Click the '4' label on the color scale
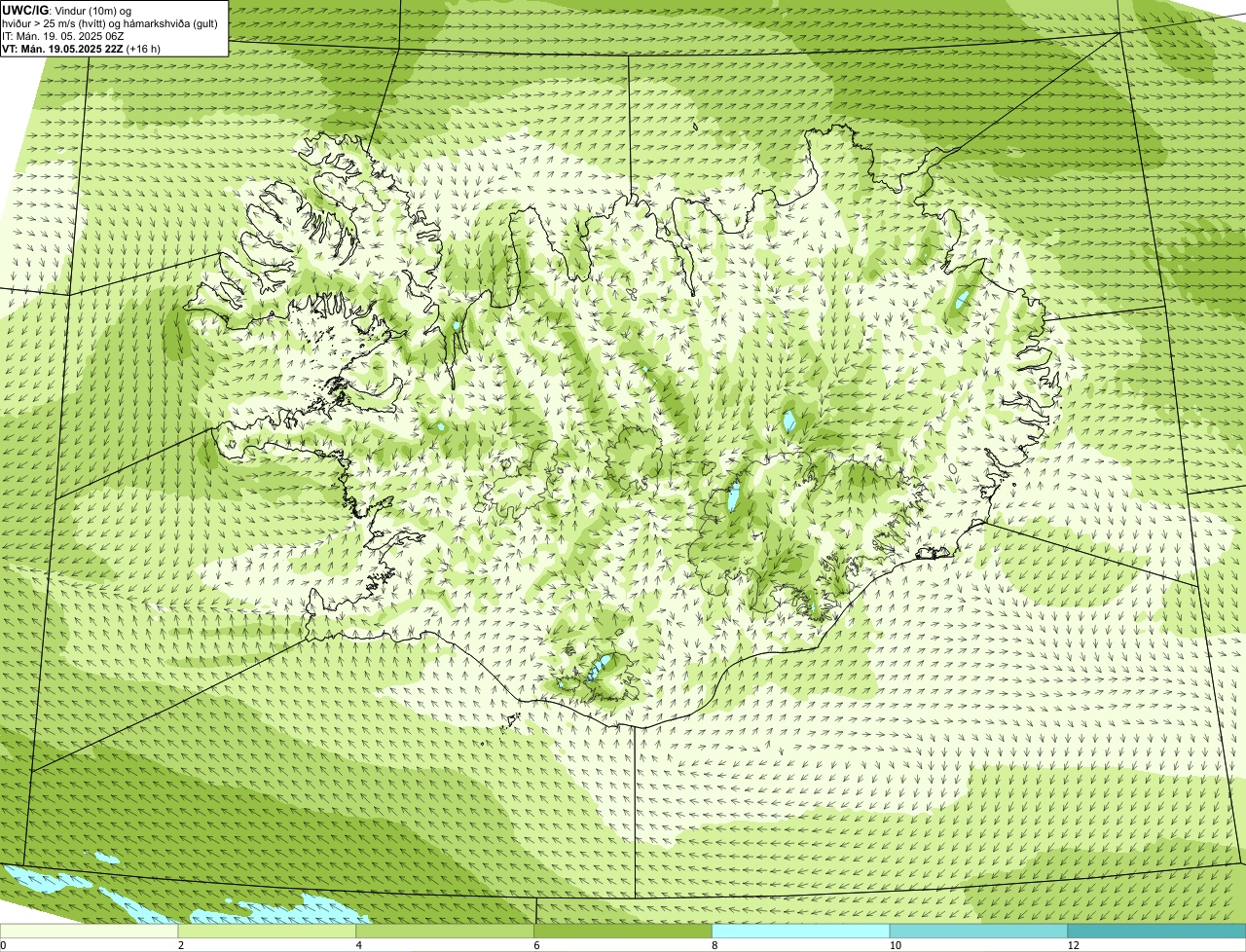1246x952 pixels. [x=358, y=945]
